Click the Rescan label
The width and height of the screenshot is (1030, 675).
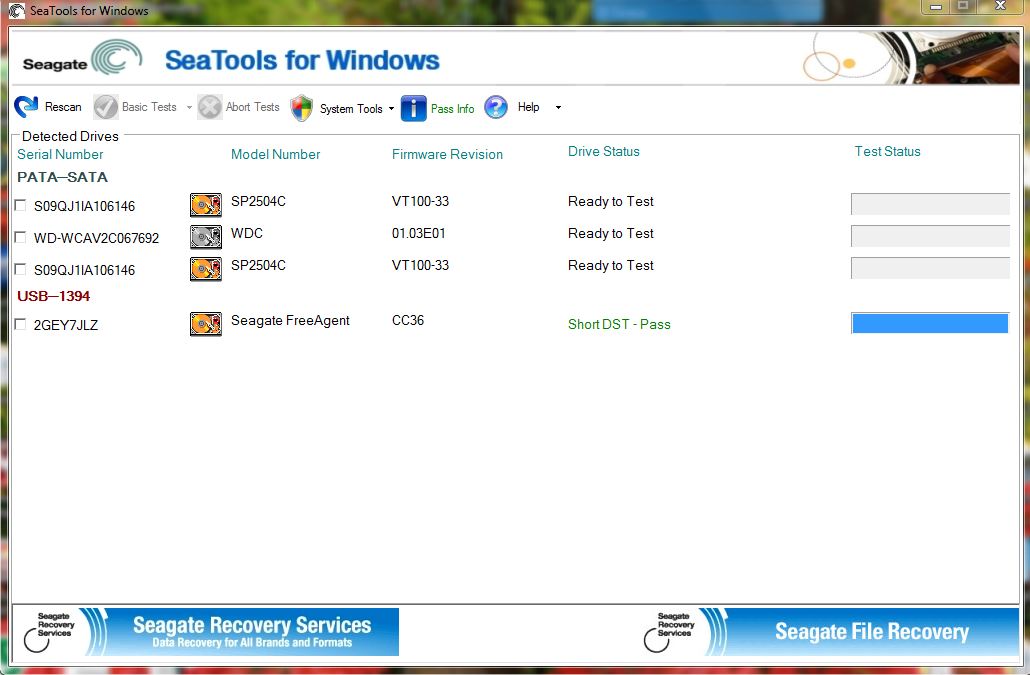(63, 107)
